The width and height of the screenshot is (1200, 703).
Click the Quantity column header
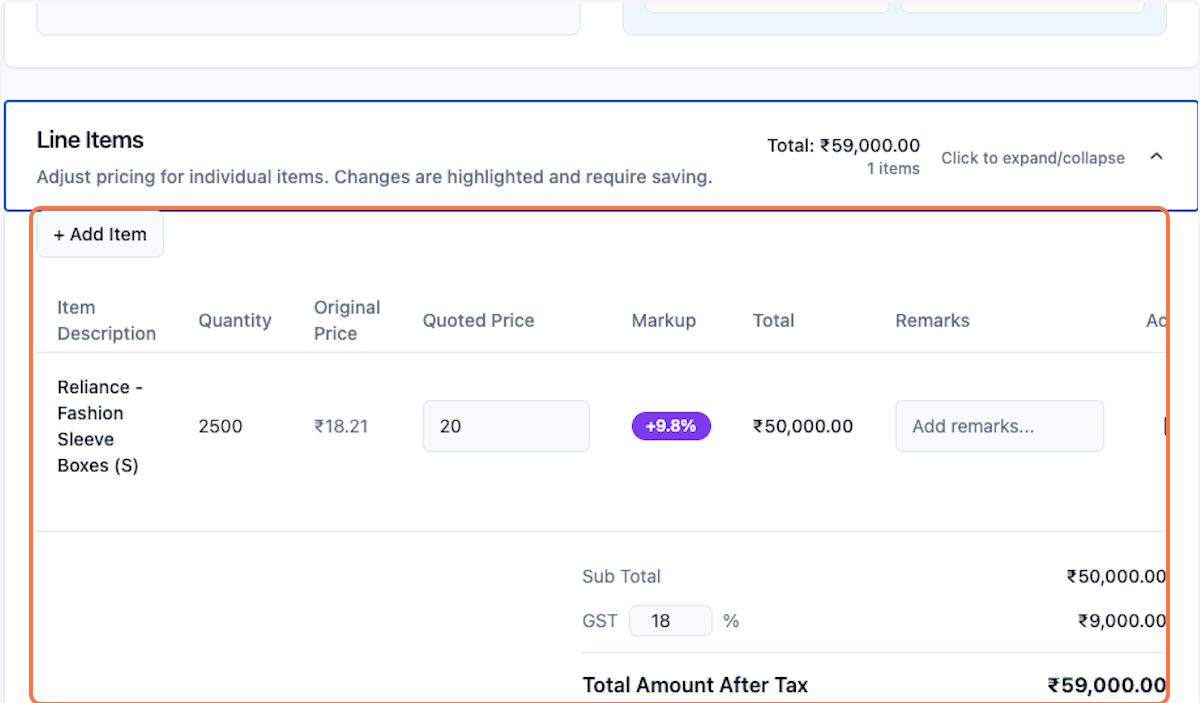coord(235,320)
